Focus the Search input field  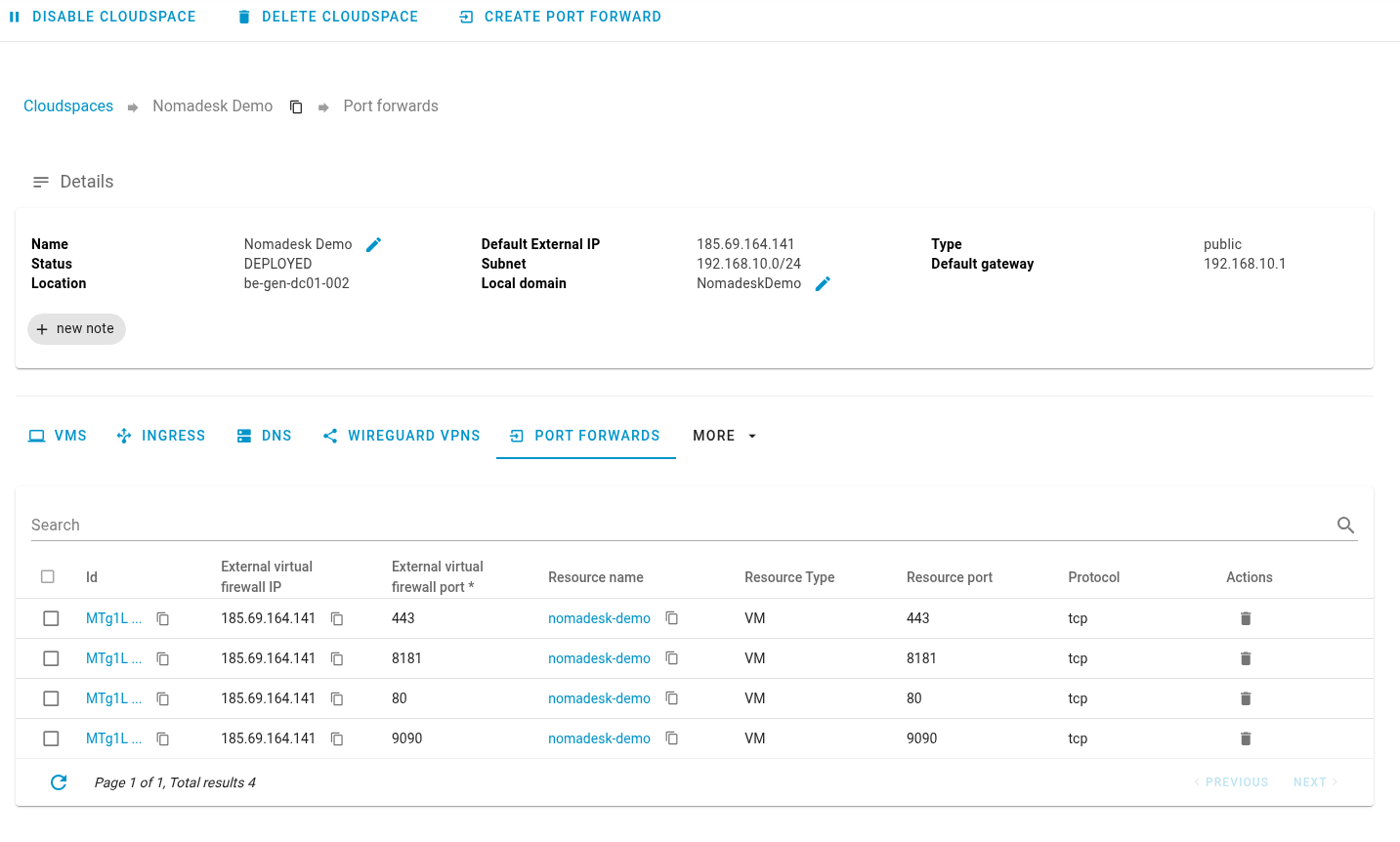click(x=674, y=526)
